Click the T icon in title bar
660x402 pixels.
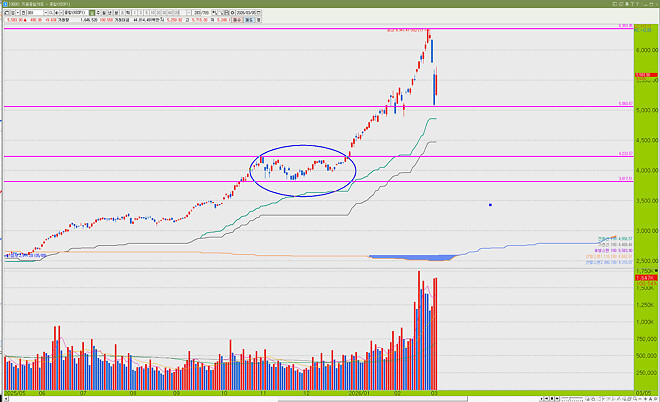click(632, 4)
